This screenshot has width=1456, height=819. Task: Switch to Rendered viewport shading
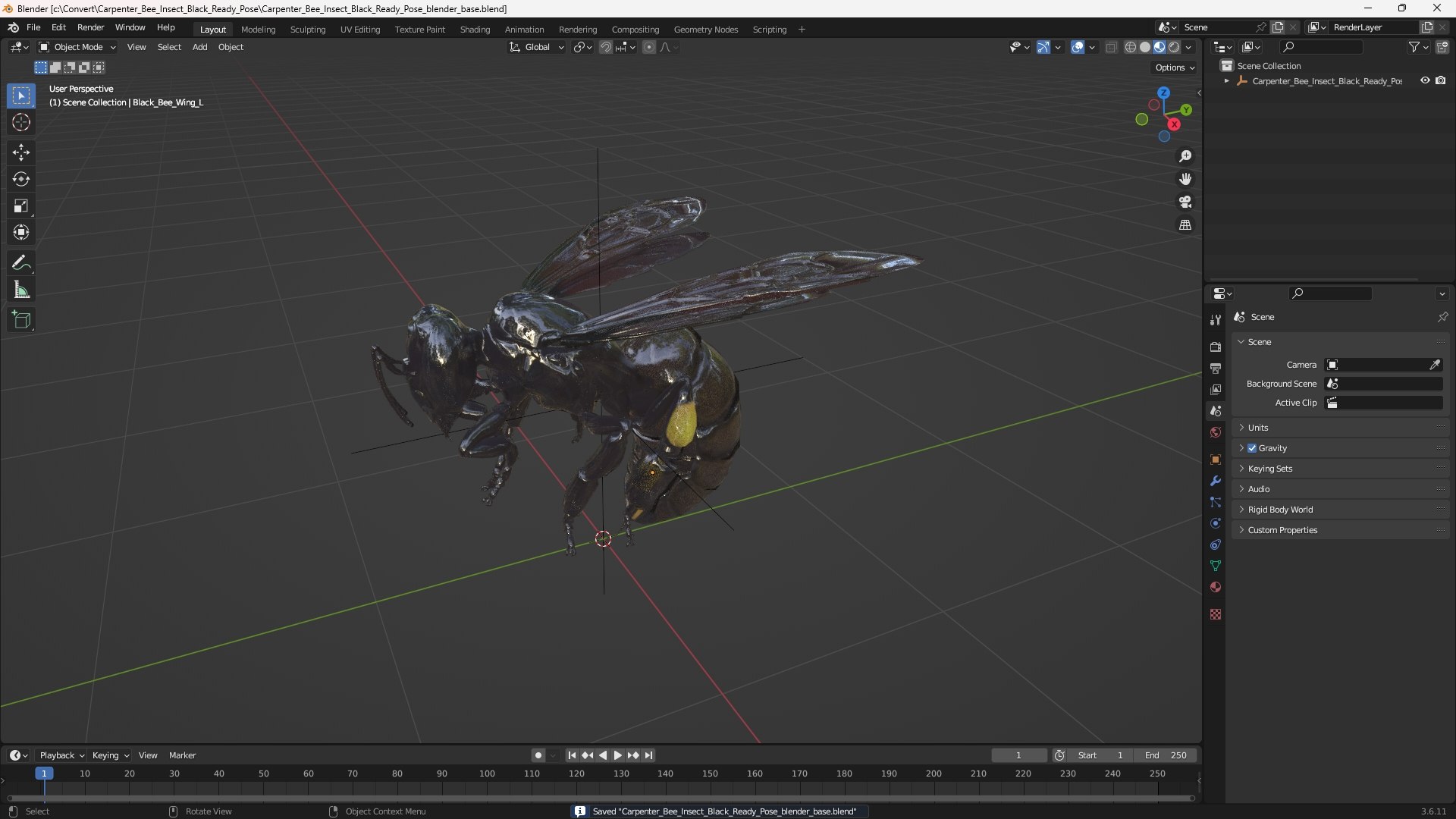1174,47
